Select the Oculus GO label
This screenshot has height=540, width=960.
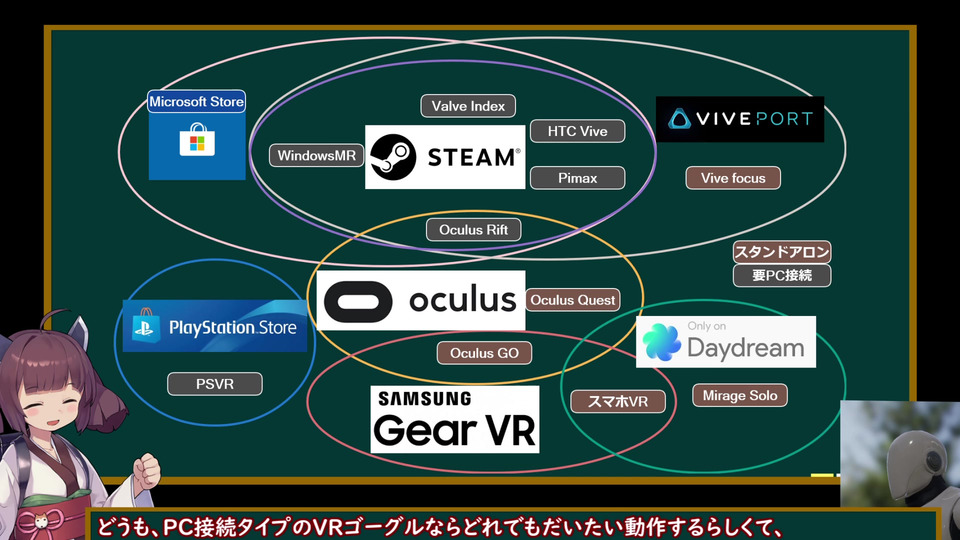[484, 353]
